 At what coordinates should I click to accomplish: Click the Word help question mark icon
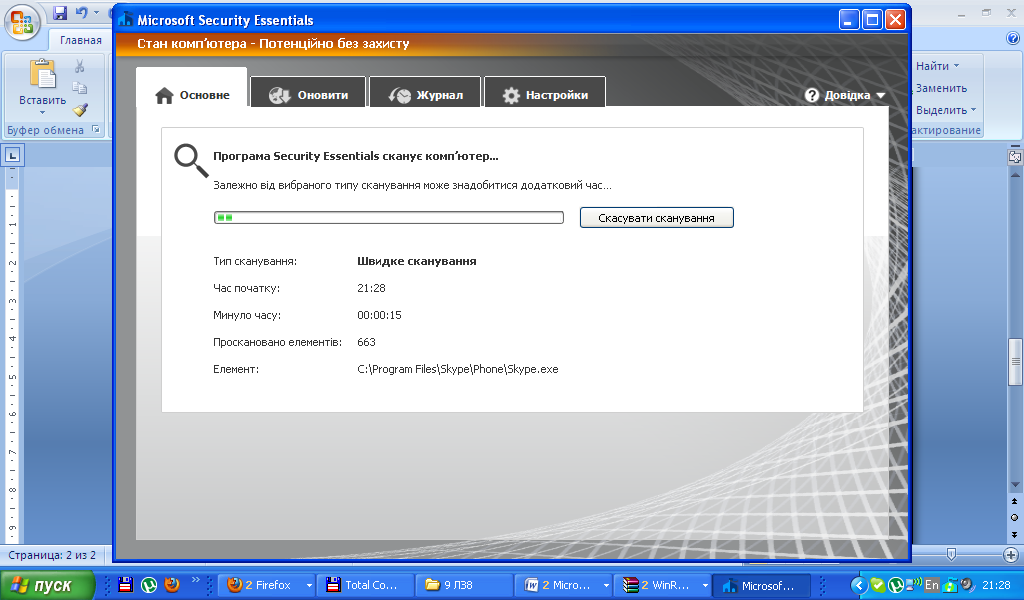1013,39
